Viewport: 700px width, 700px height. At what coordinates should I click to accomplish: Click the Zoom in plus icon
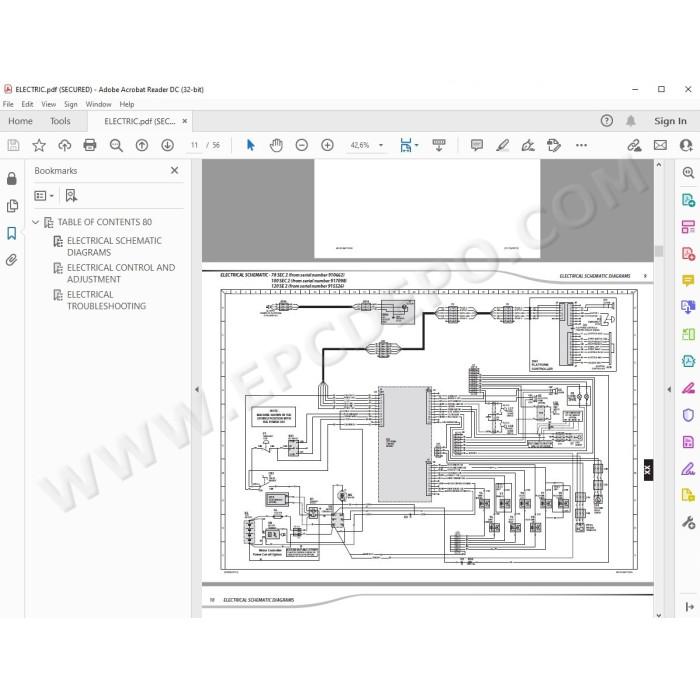point(327,145)
